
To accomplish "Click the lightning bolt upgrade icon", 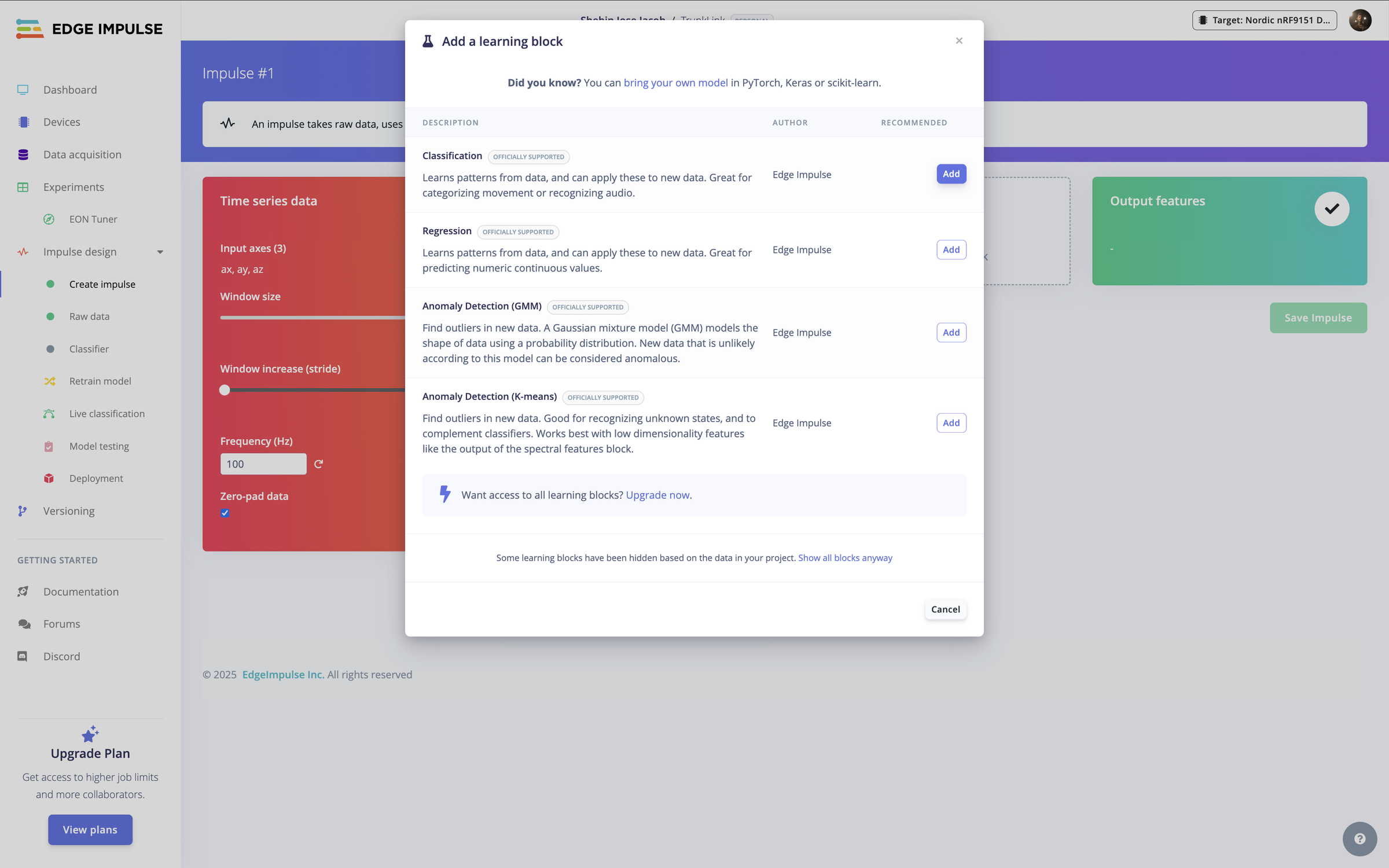I will click(x=445, y=494).
